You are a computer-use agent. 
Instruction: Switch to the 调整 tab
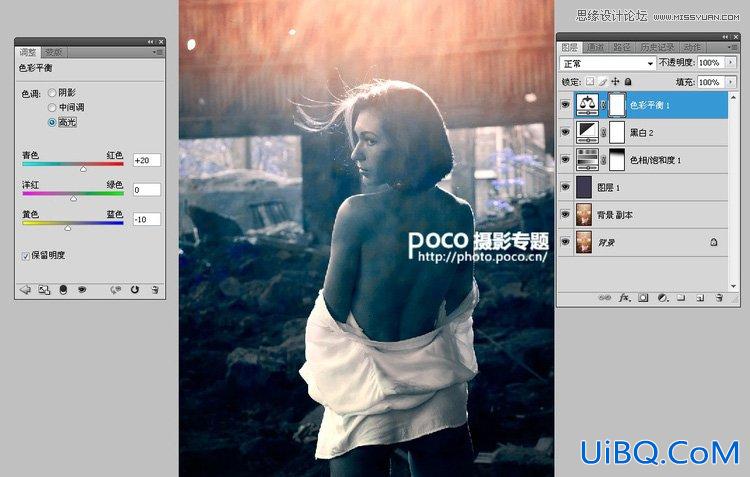28,52
